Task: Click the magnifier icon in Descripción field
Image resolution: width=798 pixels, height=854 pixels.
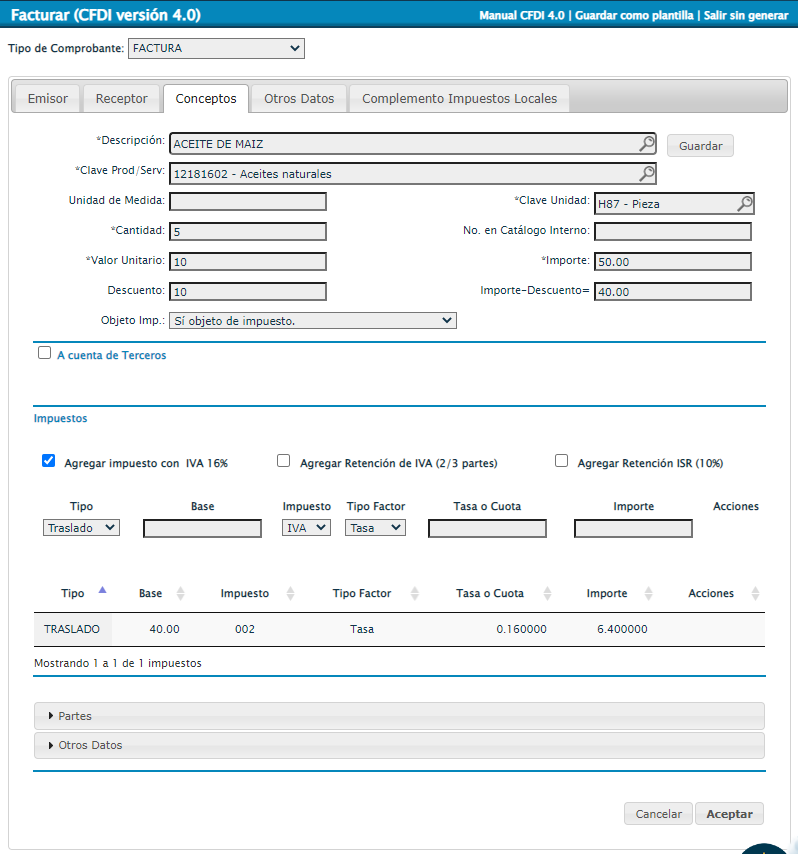Action: [646, 144]
